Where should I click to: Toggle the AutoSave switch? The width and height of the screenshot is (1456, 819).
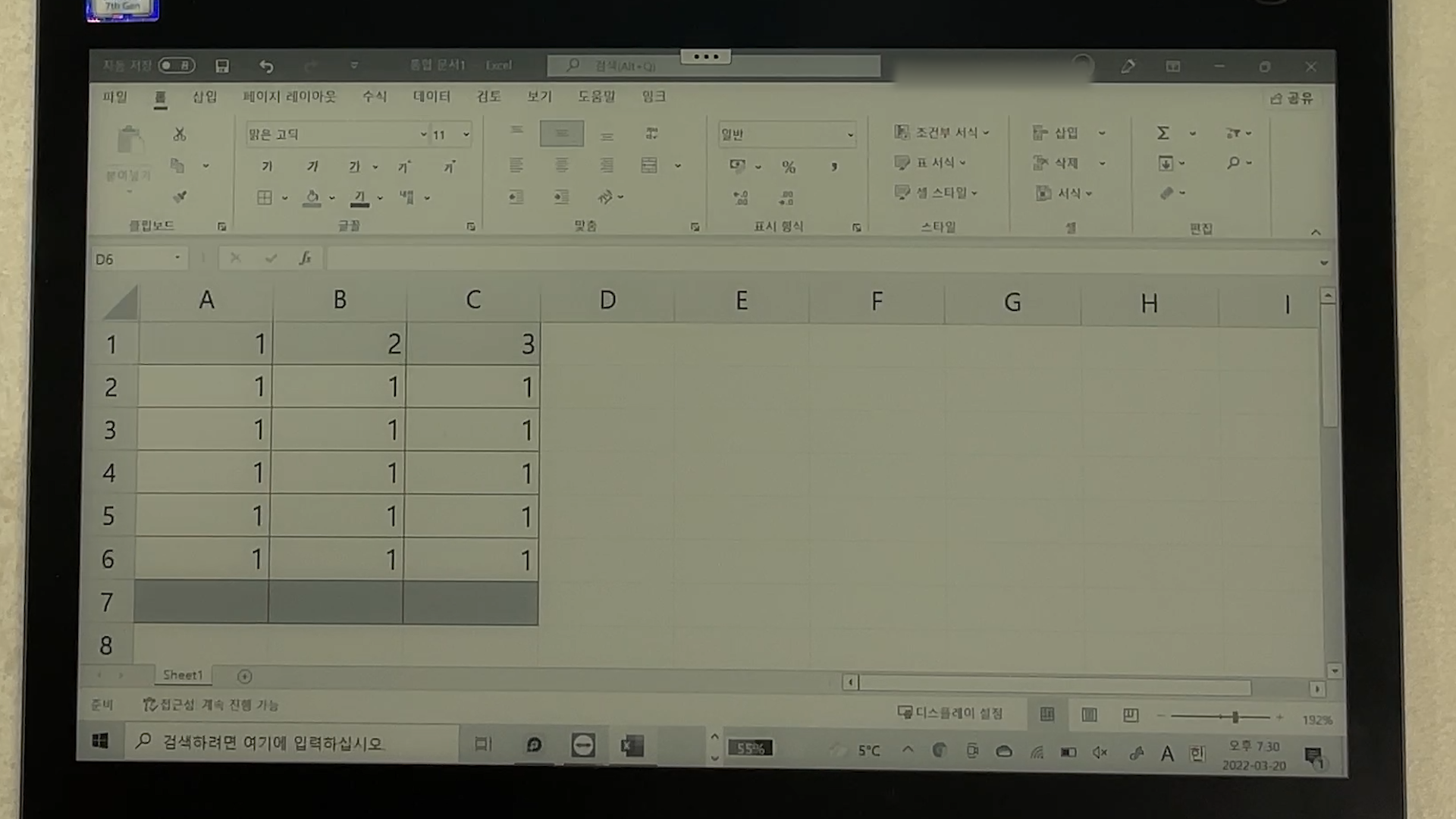pyautogui.click(x=176, y=66)
